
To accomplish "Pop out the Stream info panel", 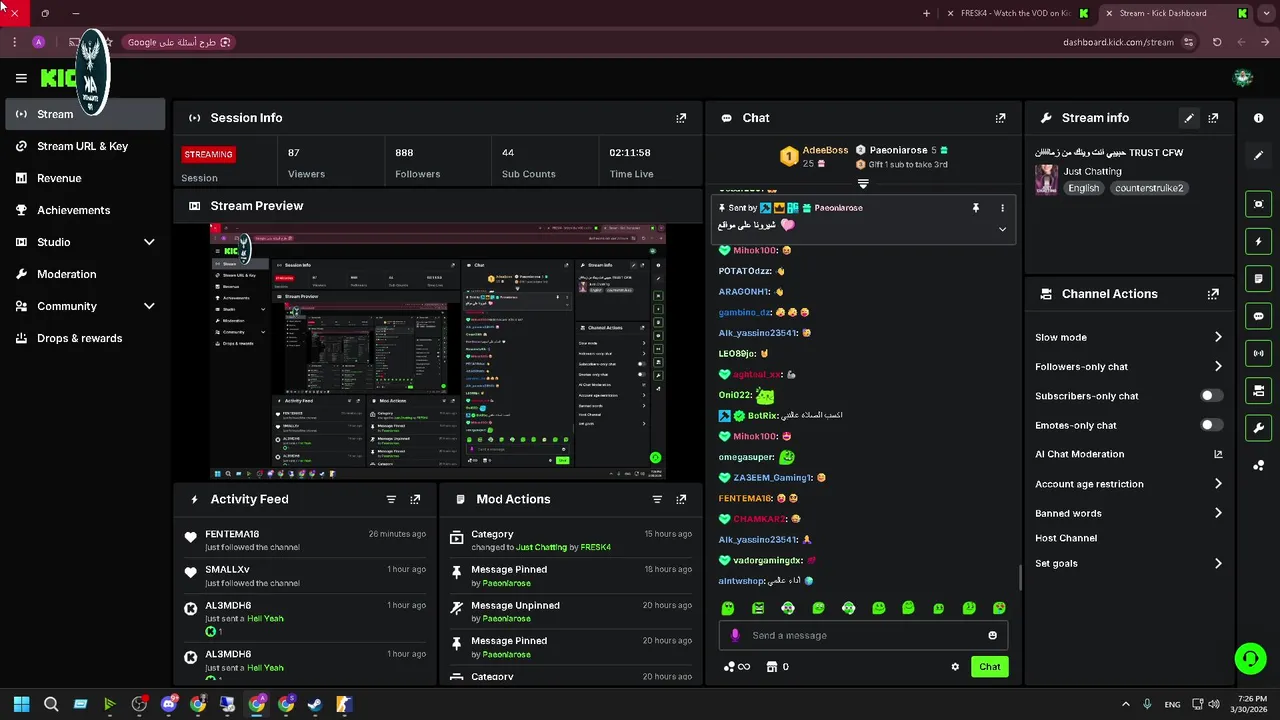I will 1213,118.
